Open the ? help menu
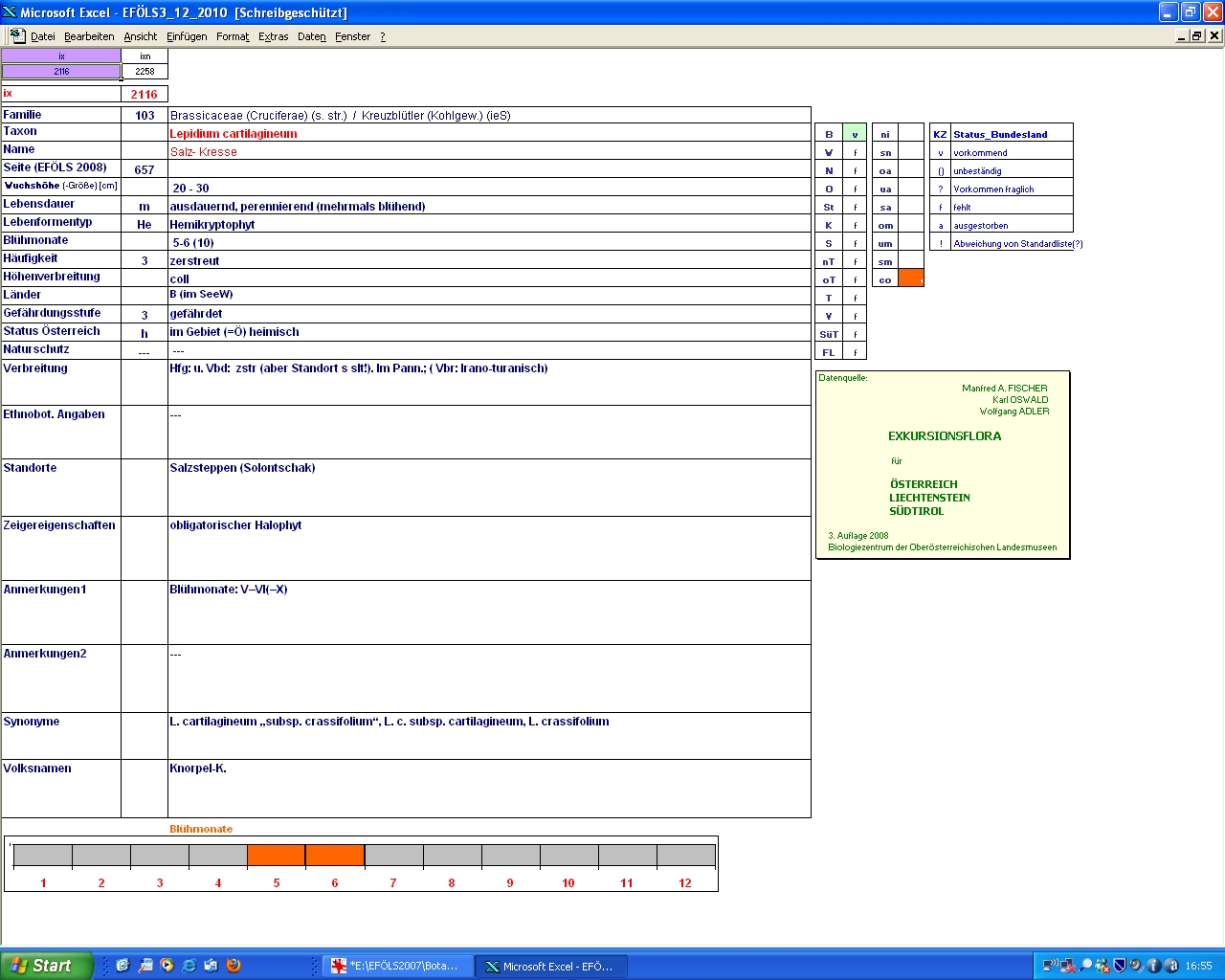1225x980 pixels. pyautogui.click(x=383, y=36)
